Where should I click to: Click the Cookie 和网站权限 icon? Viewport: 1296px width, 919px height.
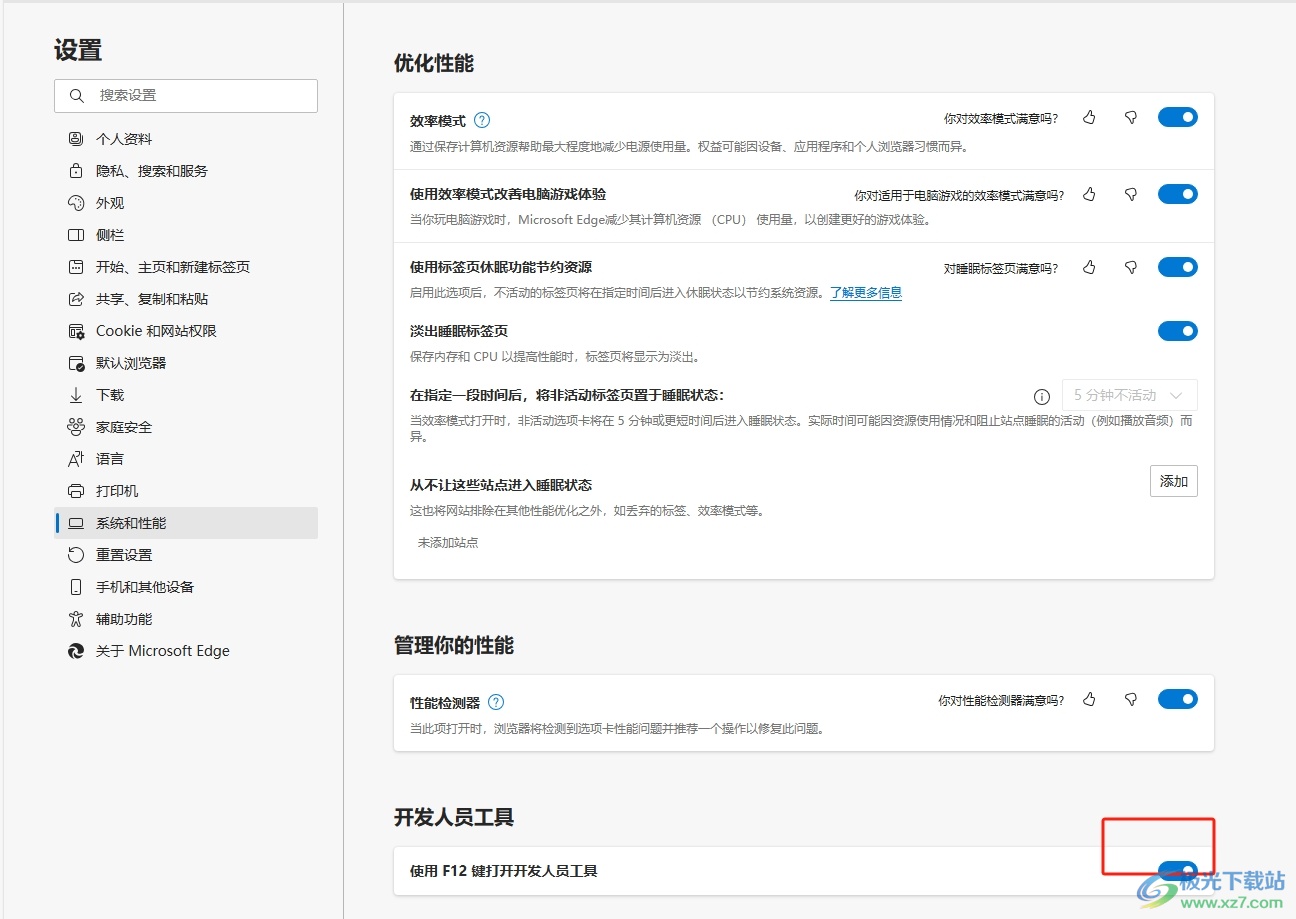tap(76, 331)
